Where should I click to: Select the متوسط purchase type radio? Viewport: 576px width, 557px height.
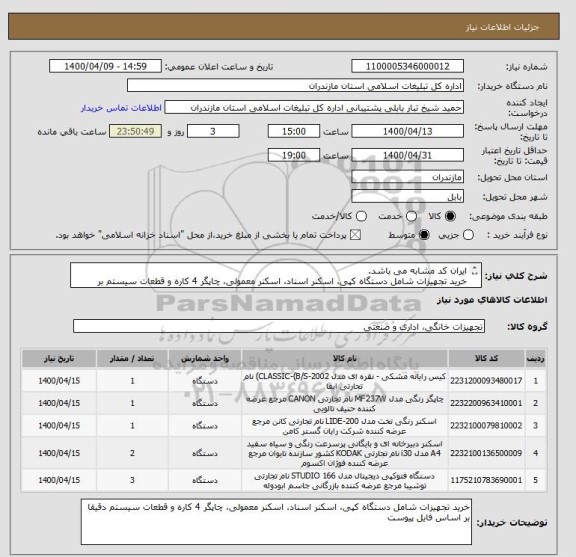(424, 235)
